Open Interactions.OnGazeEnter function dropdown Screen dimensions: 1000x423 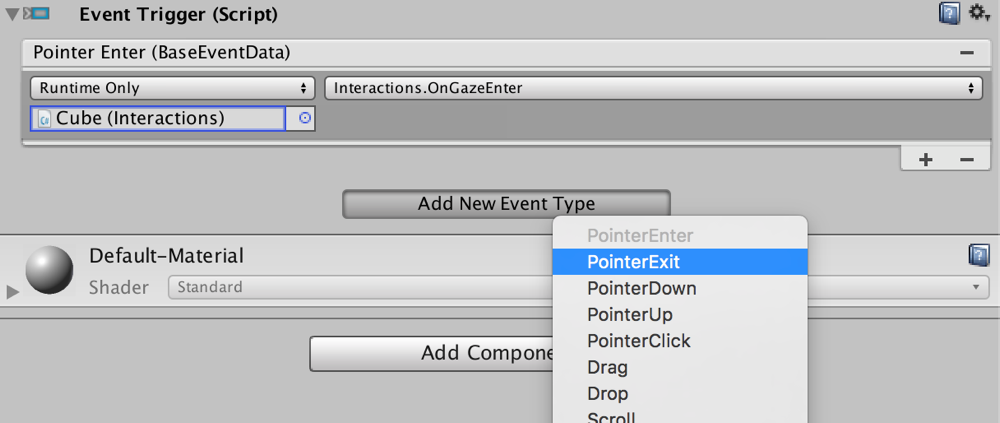[653, 88]
